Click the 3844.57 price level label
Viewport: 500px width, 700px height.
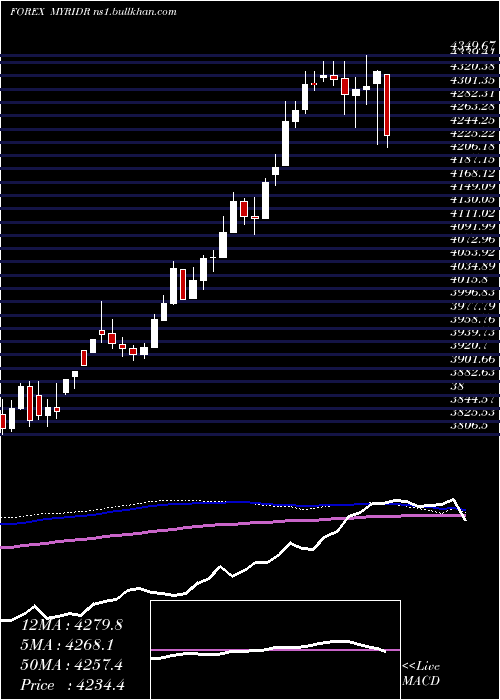(474, 398)
